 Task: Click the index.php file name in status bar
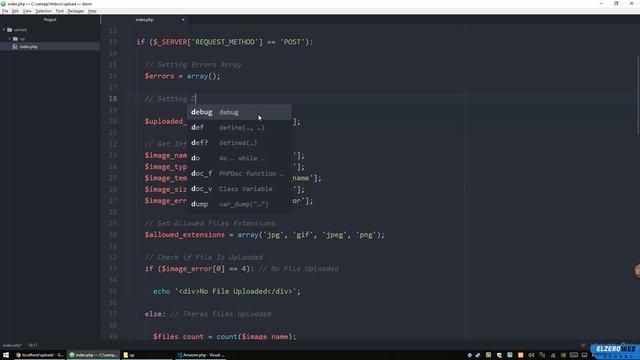click(12, 345)
